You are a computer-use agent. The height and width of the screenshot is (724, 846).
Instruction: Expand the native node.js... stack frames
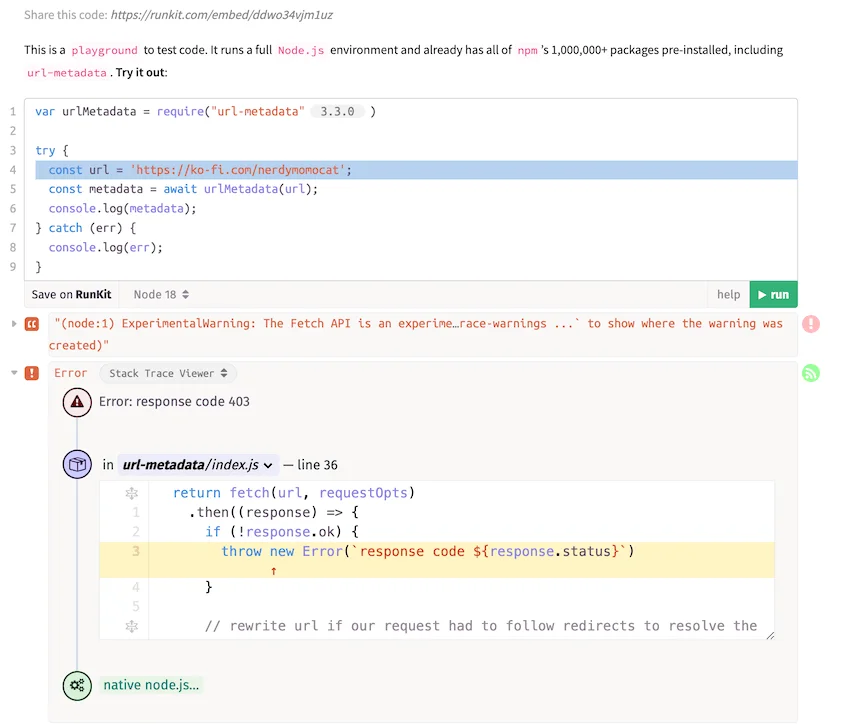pos(151,685)
